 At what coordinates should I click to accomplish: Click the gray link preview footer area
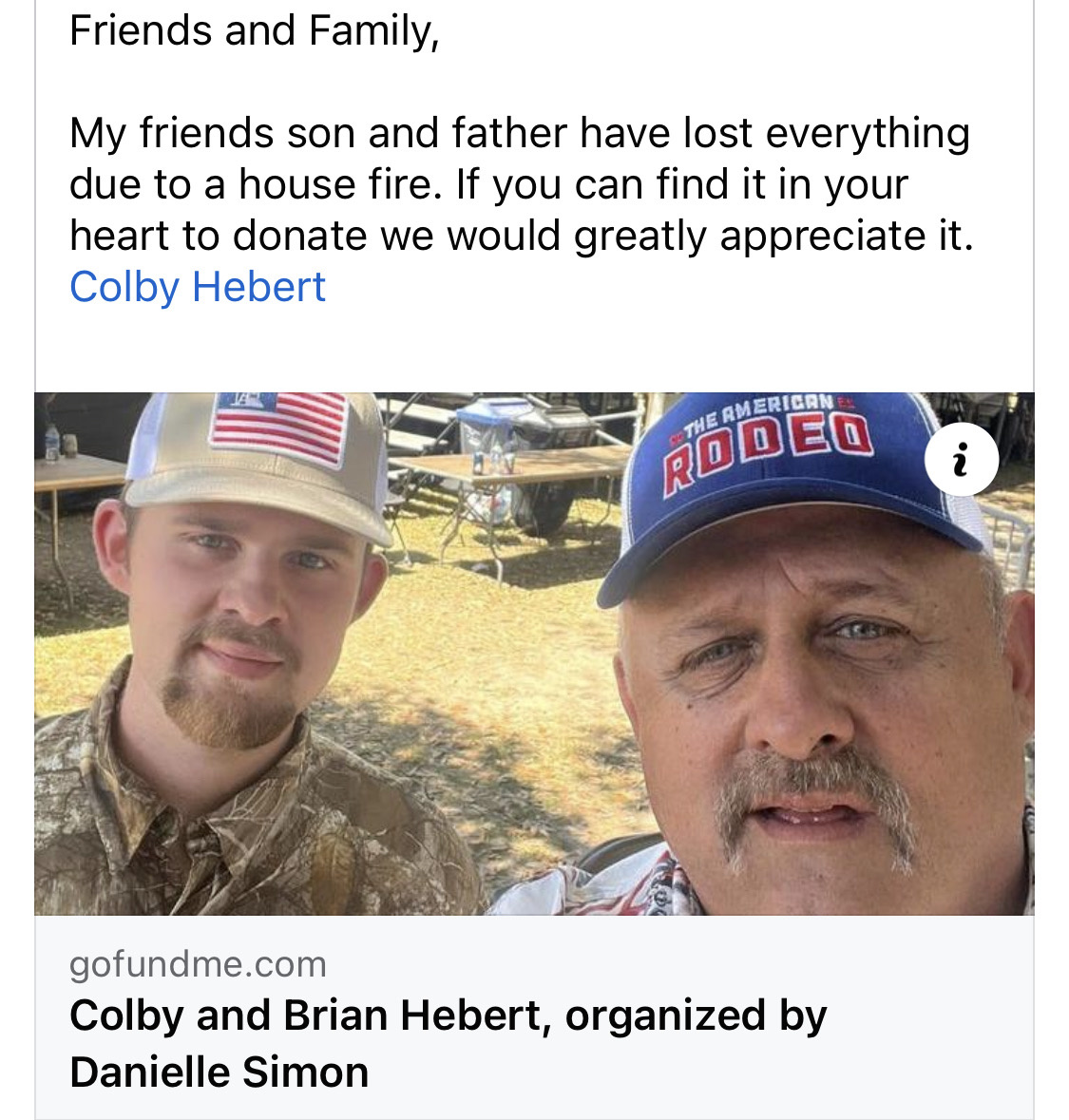(534, 1017)
